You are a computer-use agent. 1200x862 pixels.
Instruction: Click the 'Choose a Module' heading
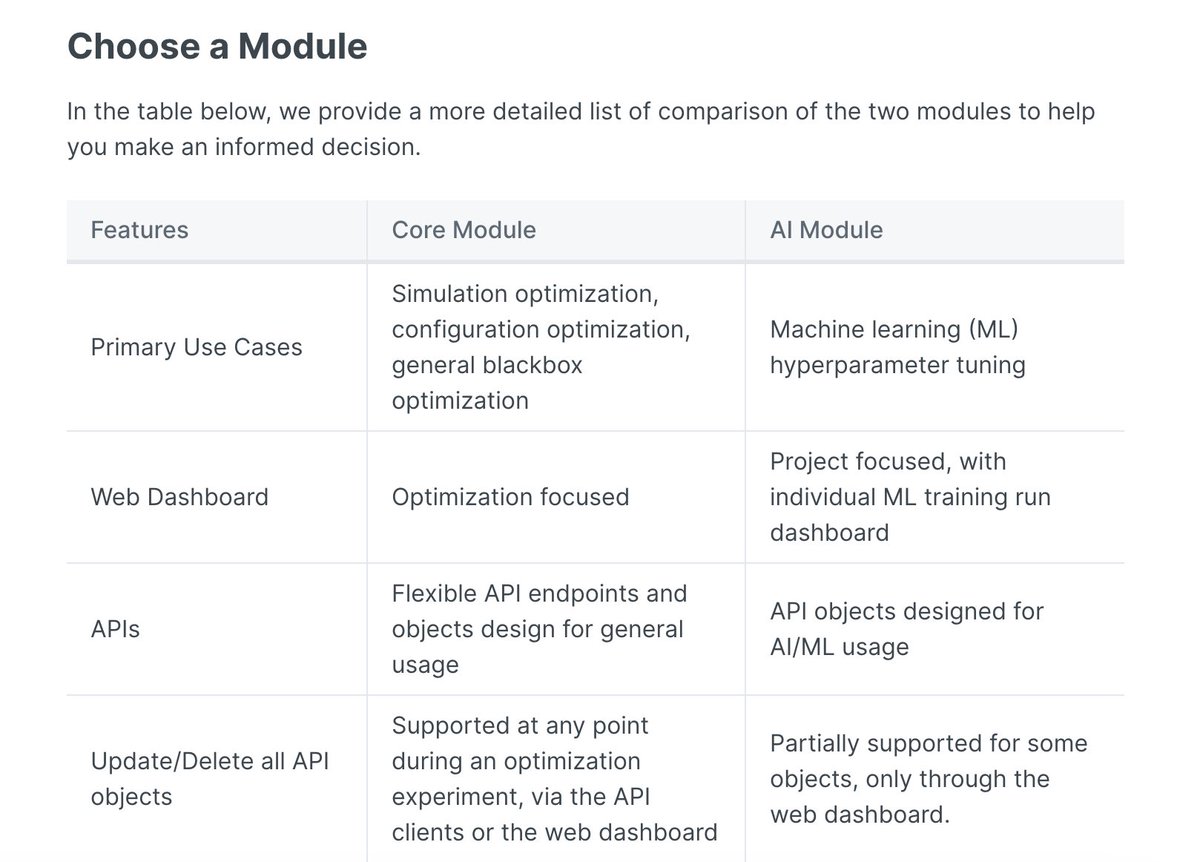[217, 46]
